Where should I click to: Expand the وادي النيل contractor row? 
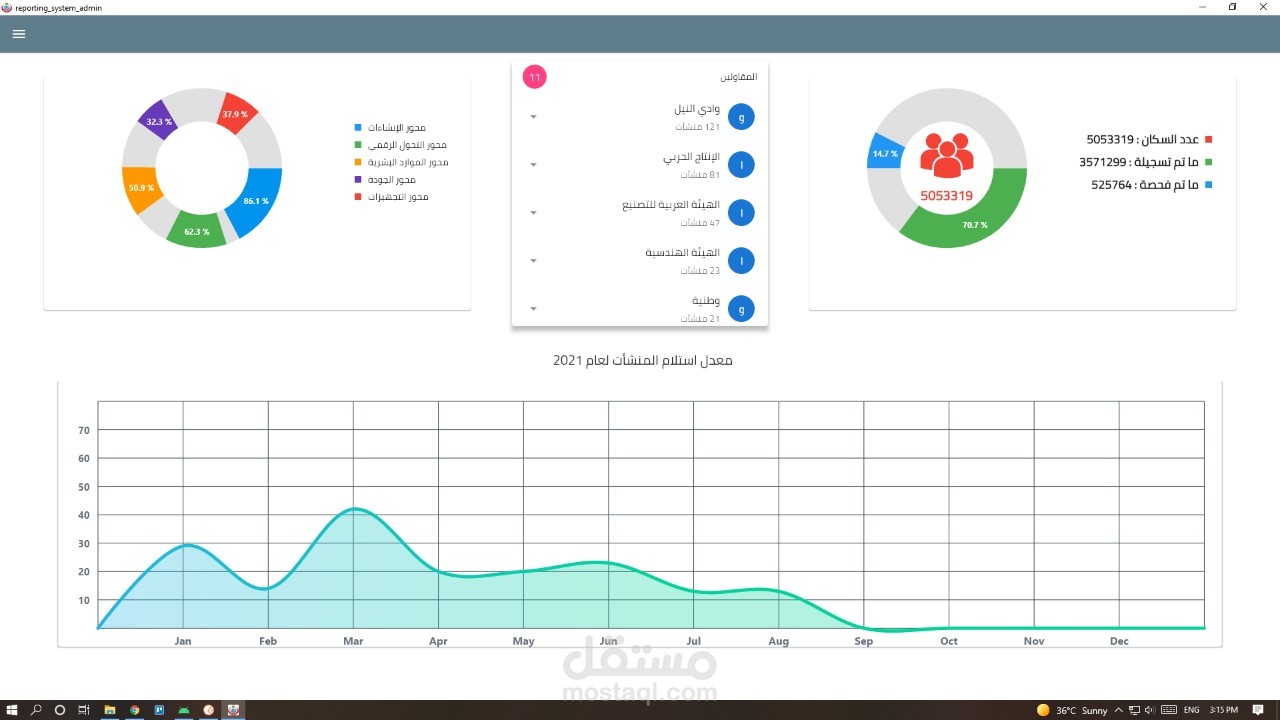[533, 117]
